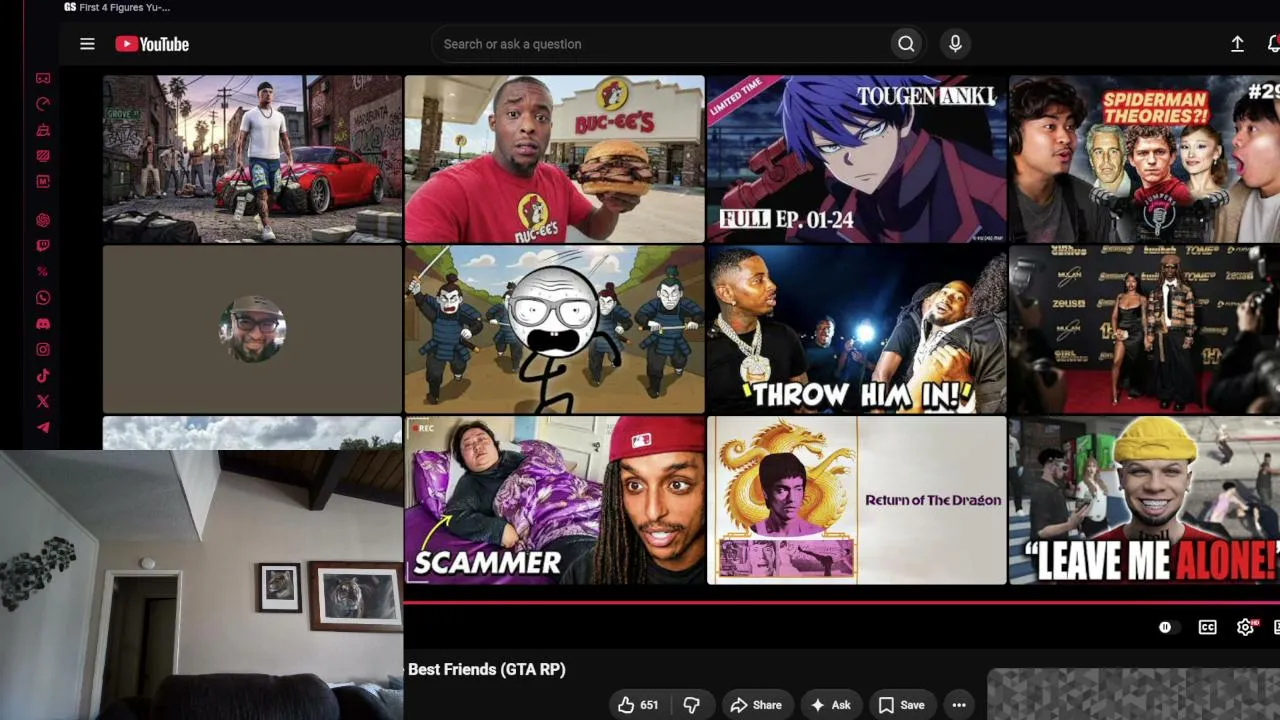Open the Return of The Dragon thumbnail
The image size is (1280, 720).
(x=857, y=500)
